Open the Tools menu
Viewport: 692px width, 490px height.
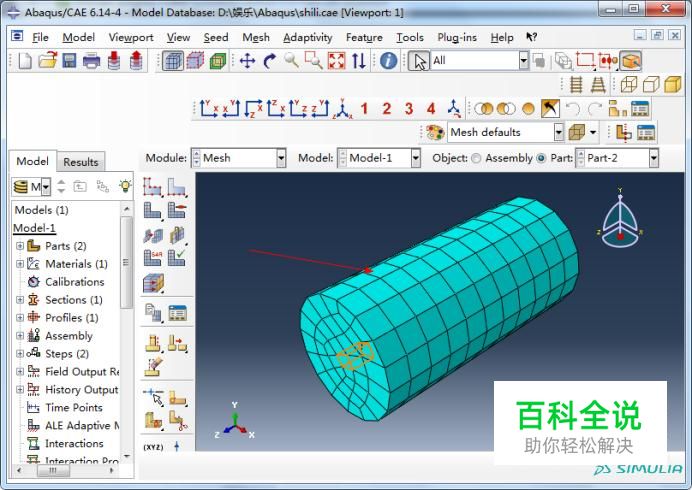(410, 38)
